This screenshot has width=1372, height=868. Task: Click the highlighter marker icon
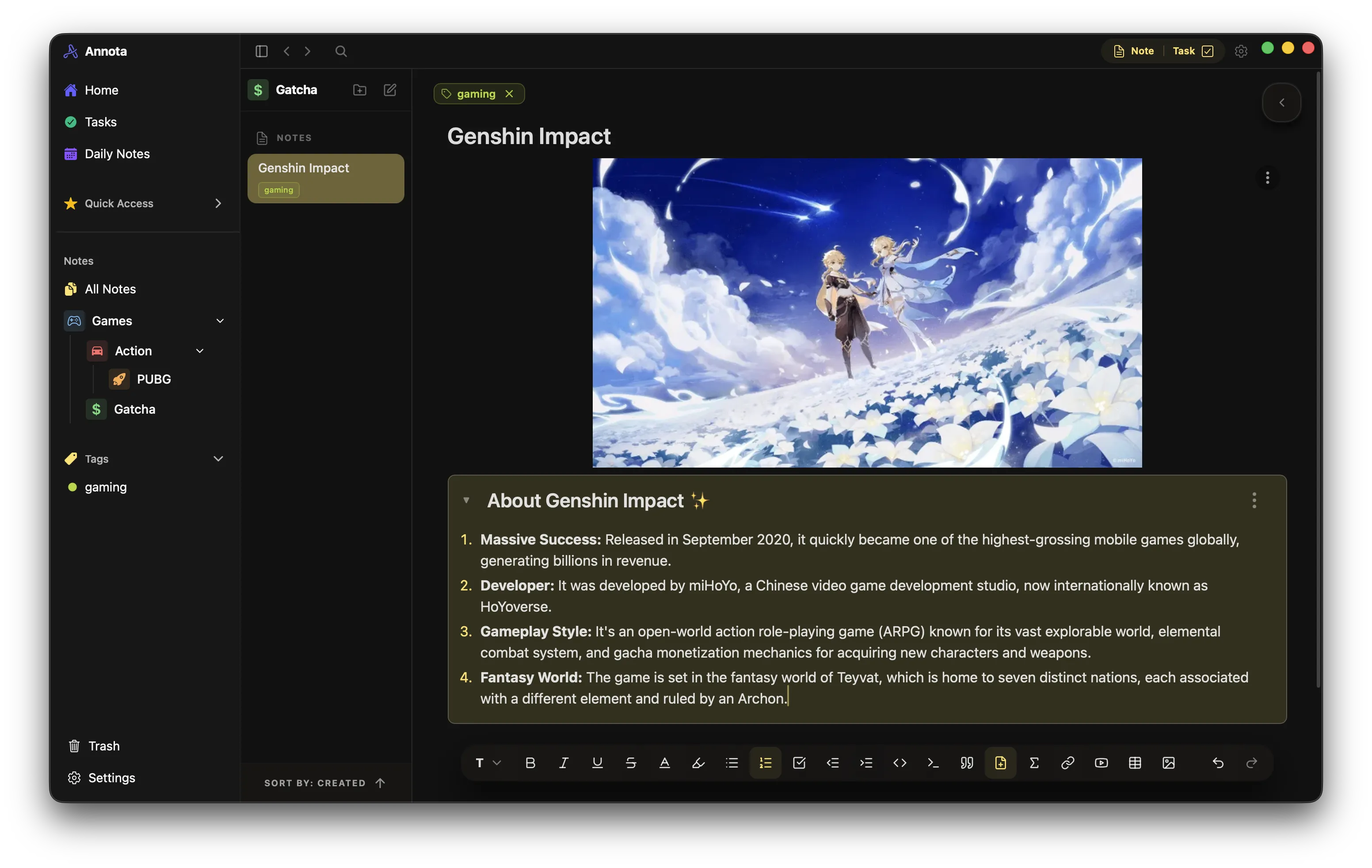click(698, 763)
